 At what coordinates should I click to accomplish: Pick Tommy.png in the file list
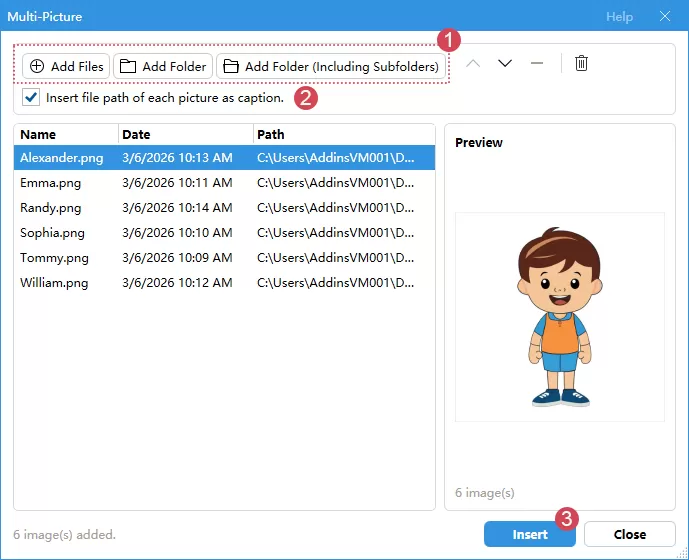[225, 258]
